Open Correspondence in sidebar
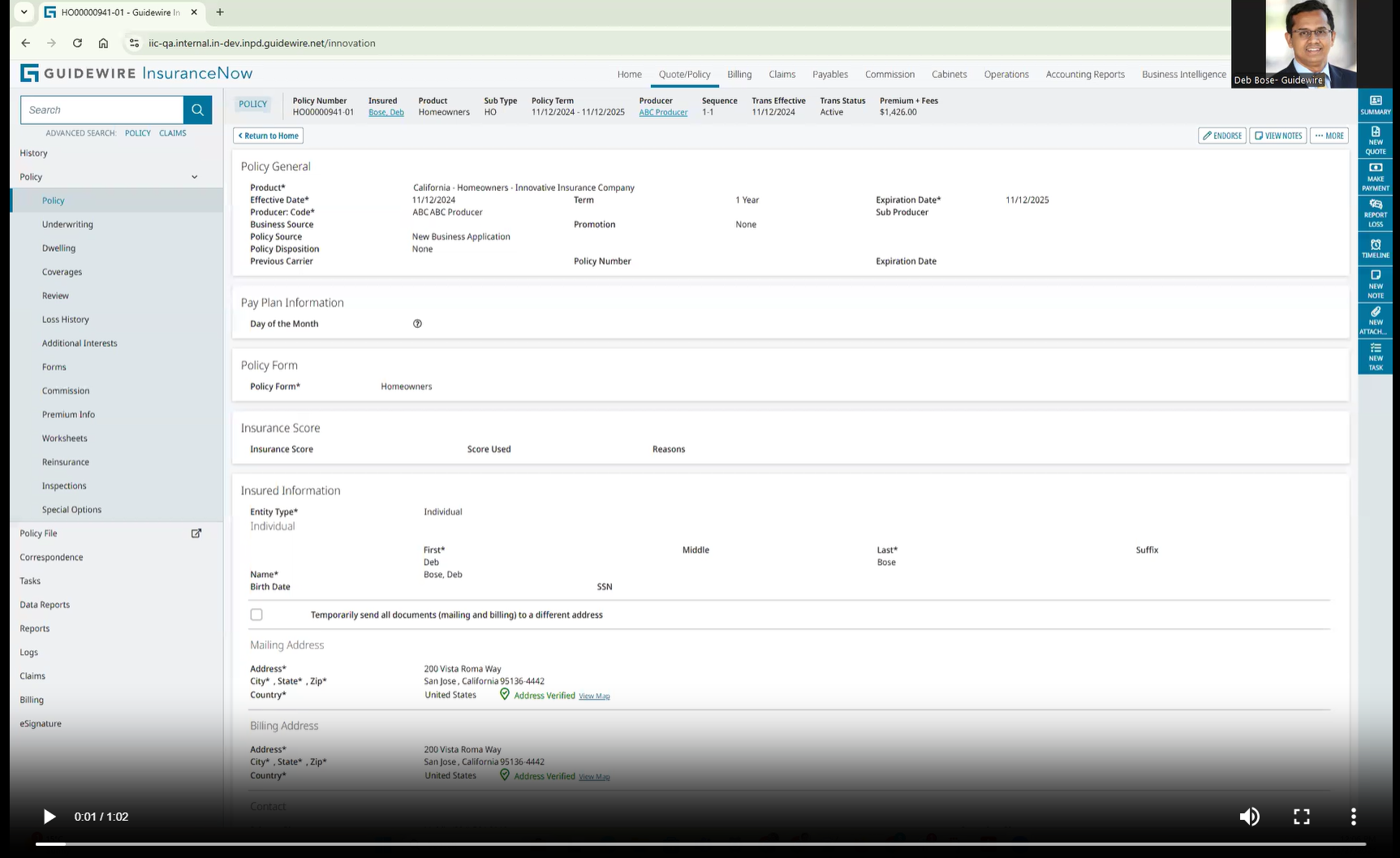The height and width of the screenshot is (858, 1400). pos(51,558)
